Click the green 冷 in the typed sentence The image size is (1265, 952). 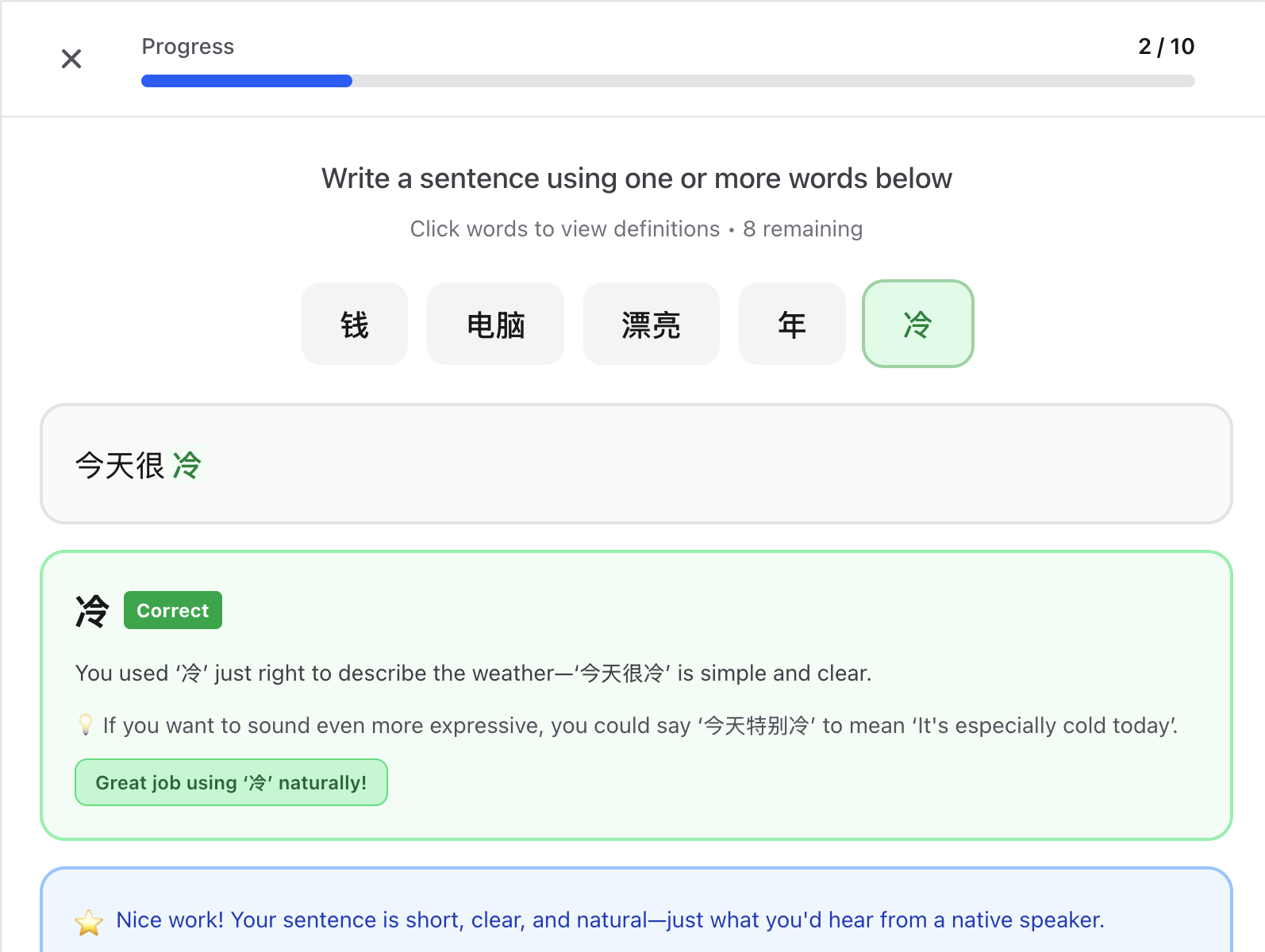187,466
